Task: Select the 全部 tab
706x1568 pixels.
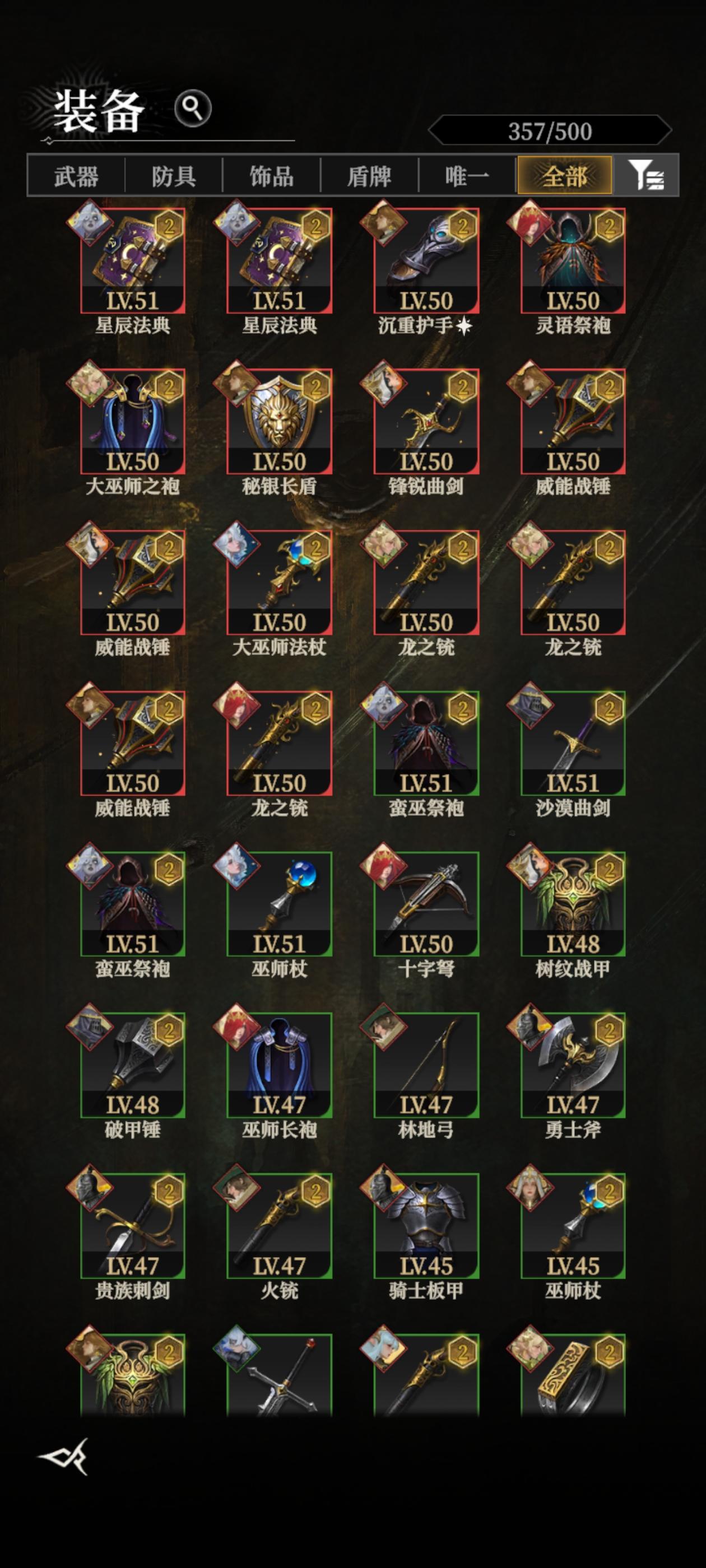Action: (565, 175)
